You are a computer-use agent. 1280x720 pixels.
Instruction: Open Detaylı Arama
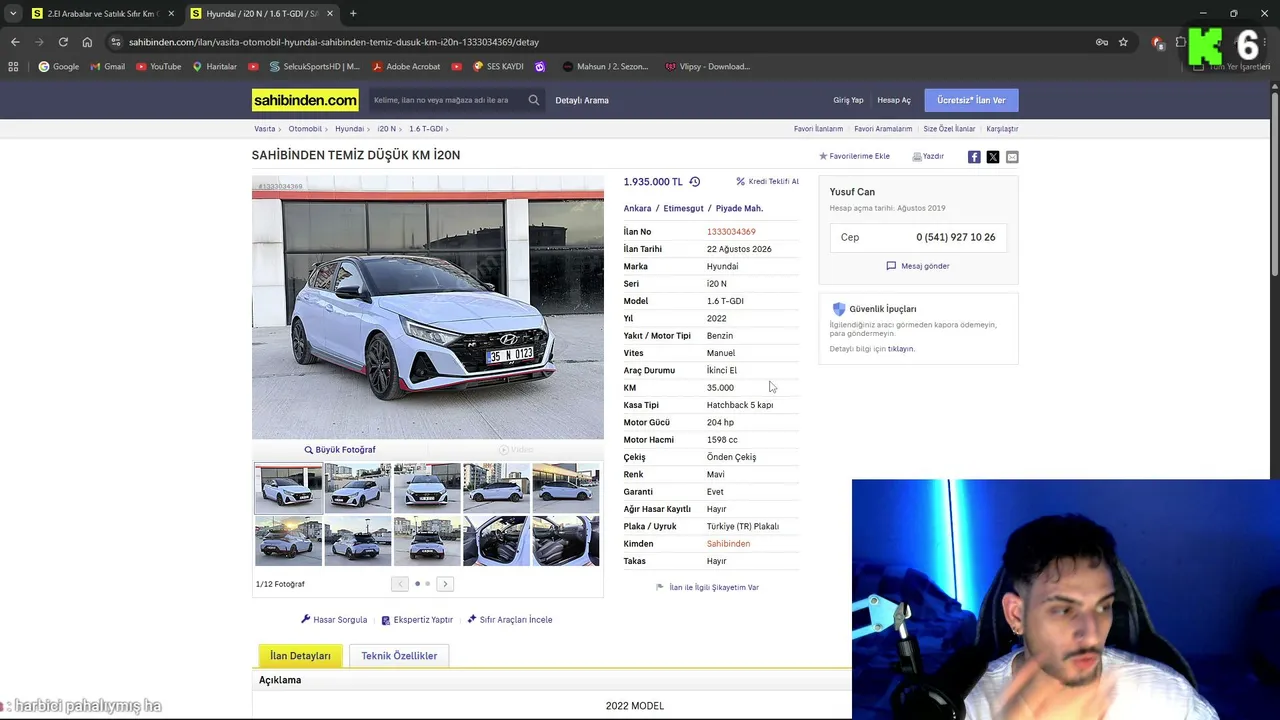coord(582,100)
